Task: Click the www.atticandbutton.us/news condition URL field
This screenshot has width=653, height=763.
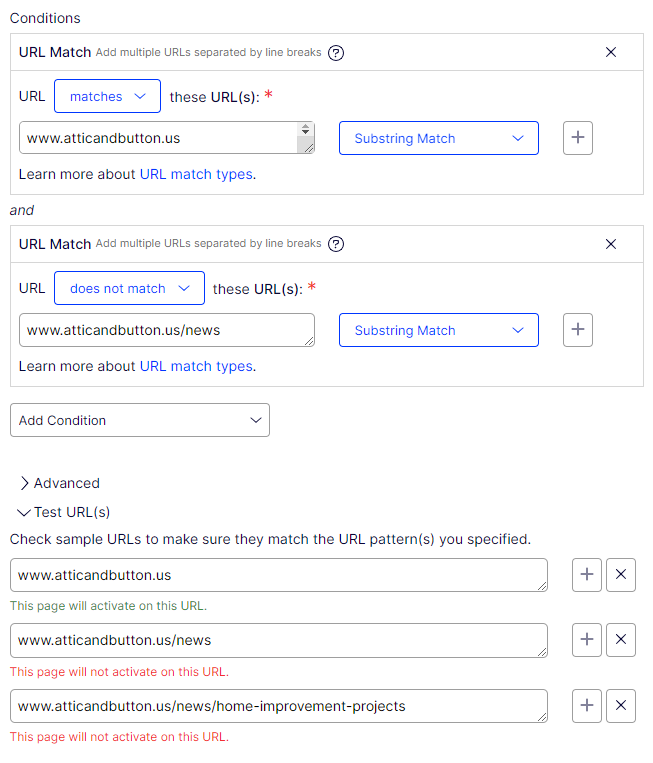Action: click(166, 330)
